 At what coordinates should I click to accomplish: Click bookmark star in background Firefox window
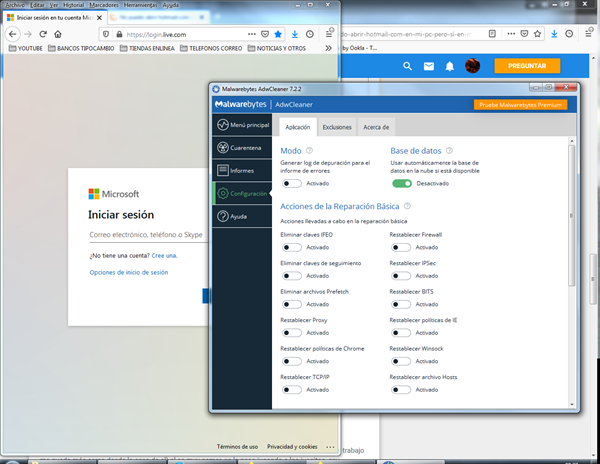538,34
